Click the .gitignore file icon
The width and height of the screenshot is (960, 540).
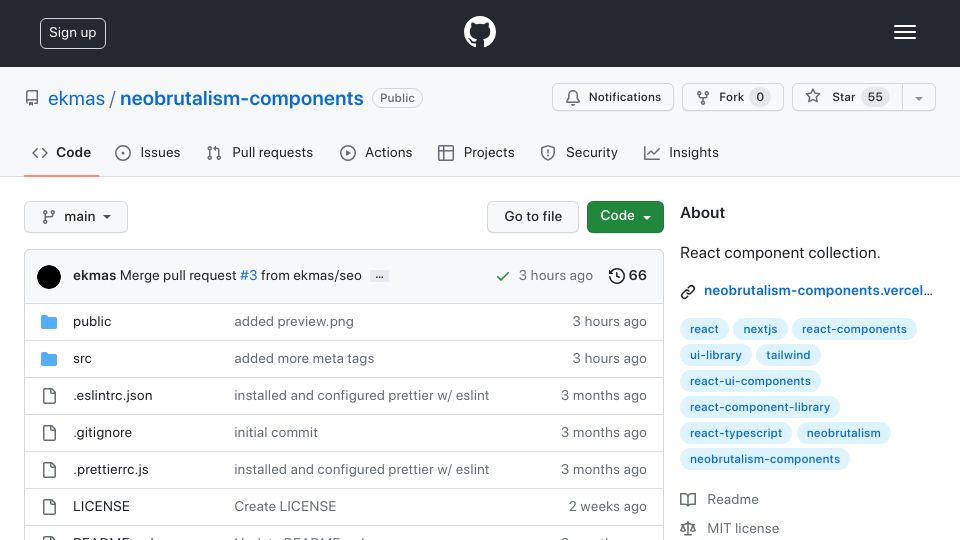50,433
